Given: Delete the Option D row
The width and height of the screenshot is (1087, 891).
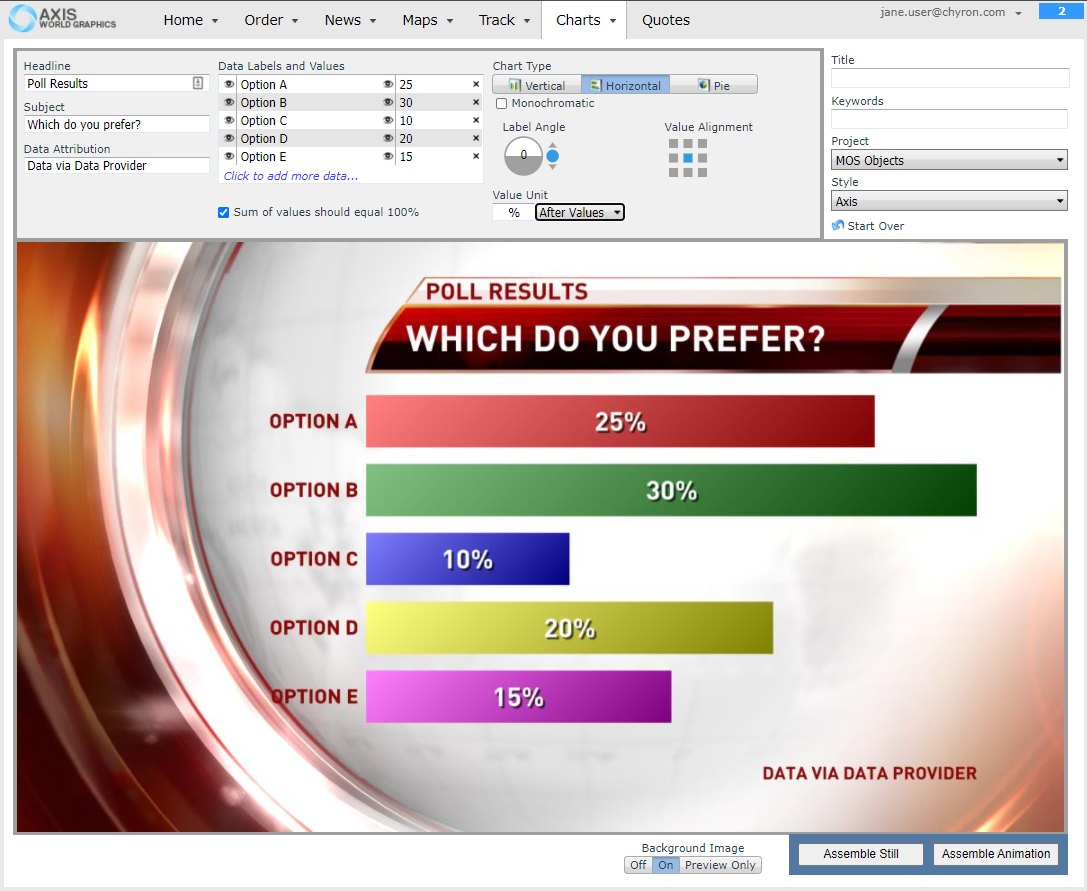Looking at the screenshot, I should [476, 139].
